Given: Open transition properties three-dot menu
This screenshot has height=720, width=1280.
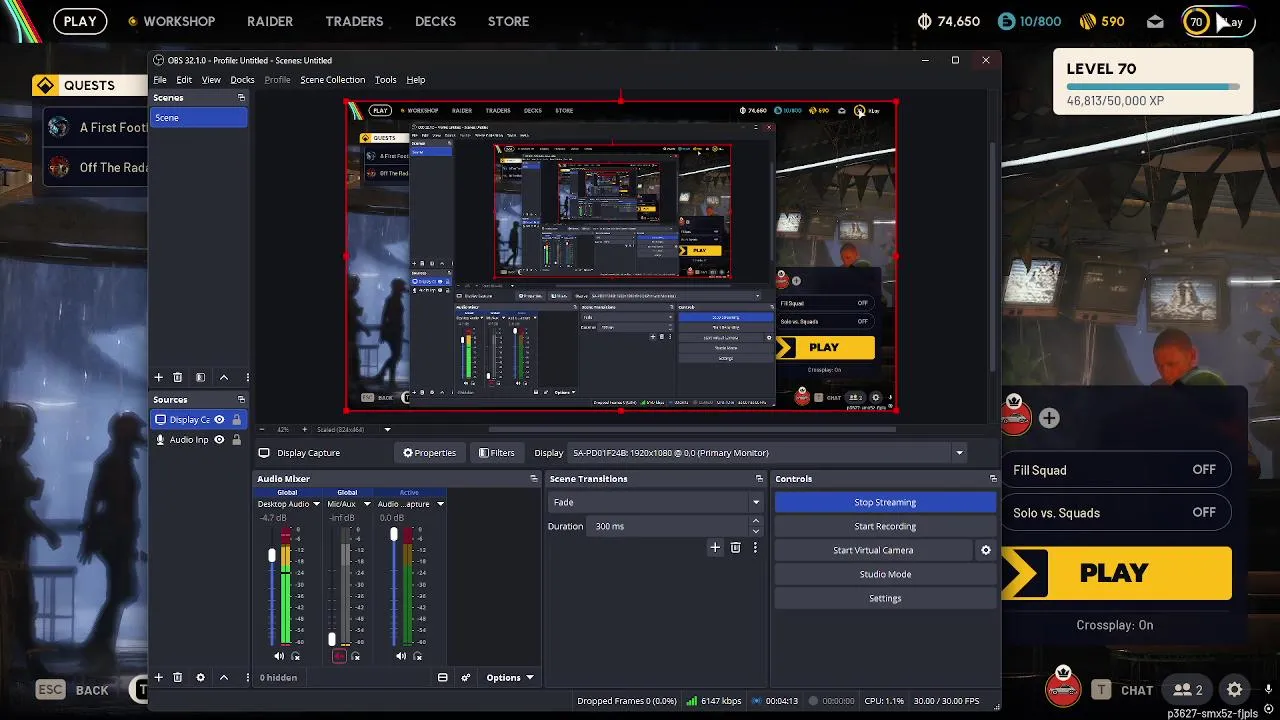Looking at the screenshot, I should coord(755,548).
